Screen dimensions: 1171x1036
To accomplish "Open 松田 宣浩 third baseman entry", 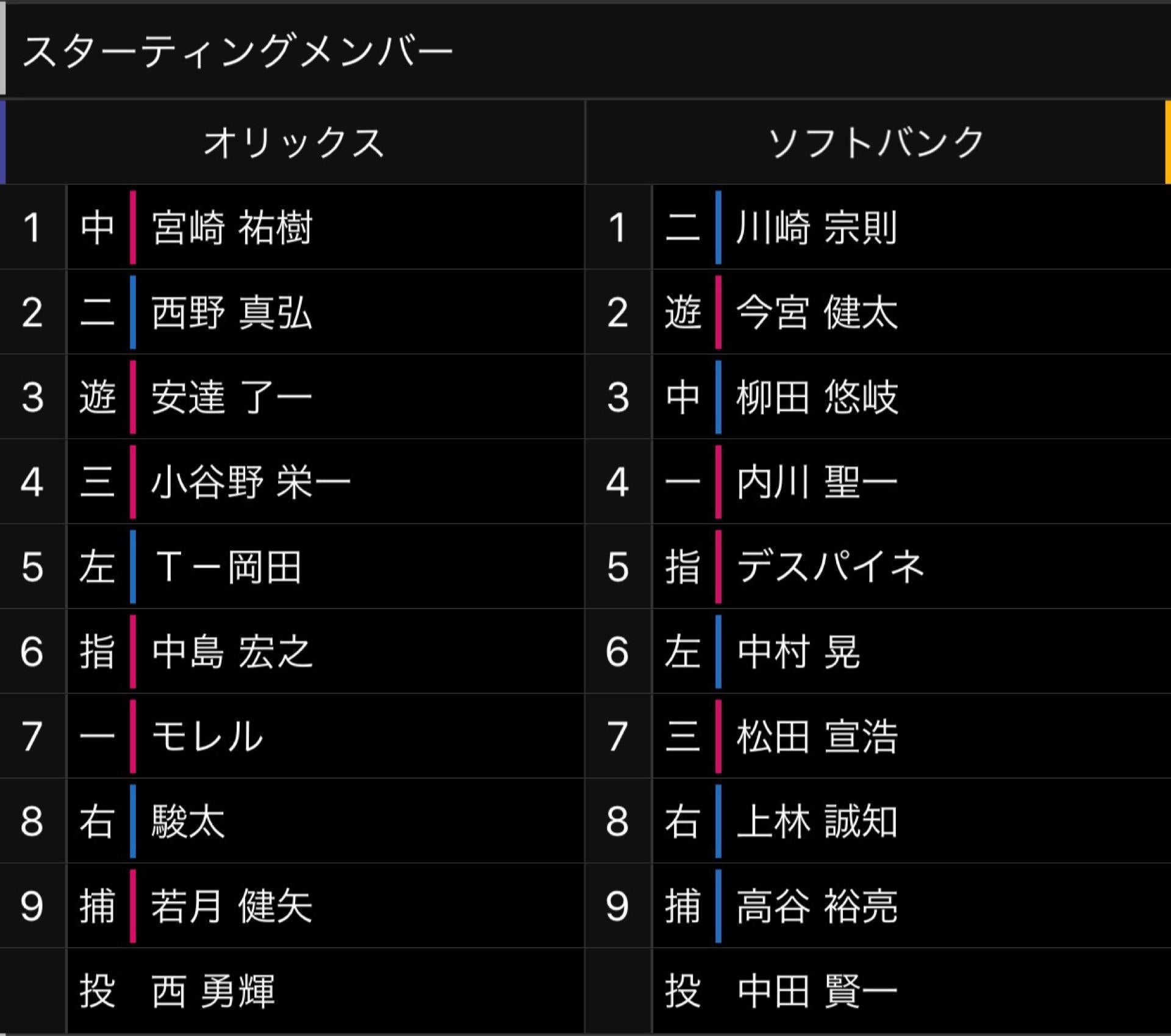I will coord(817,736).
